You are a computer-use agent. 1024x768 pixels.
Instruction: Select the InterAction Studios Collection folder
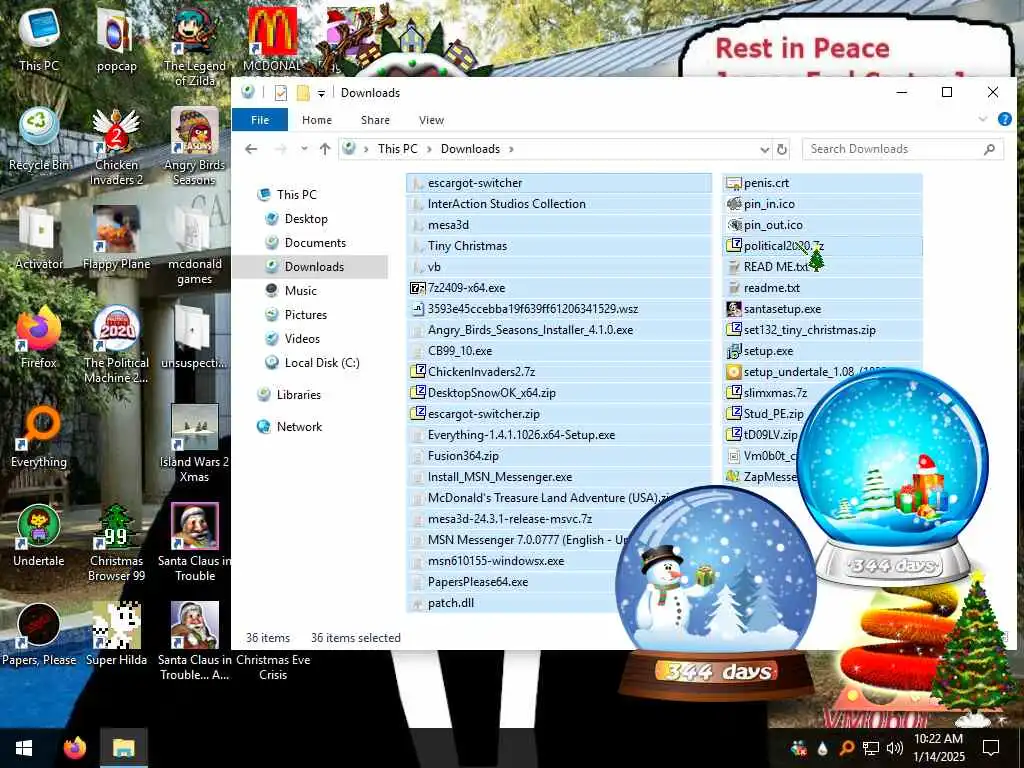(559, 204)
